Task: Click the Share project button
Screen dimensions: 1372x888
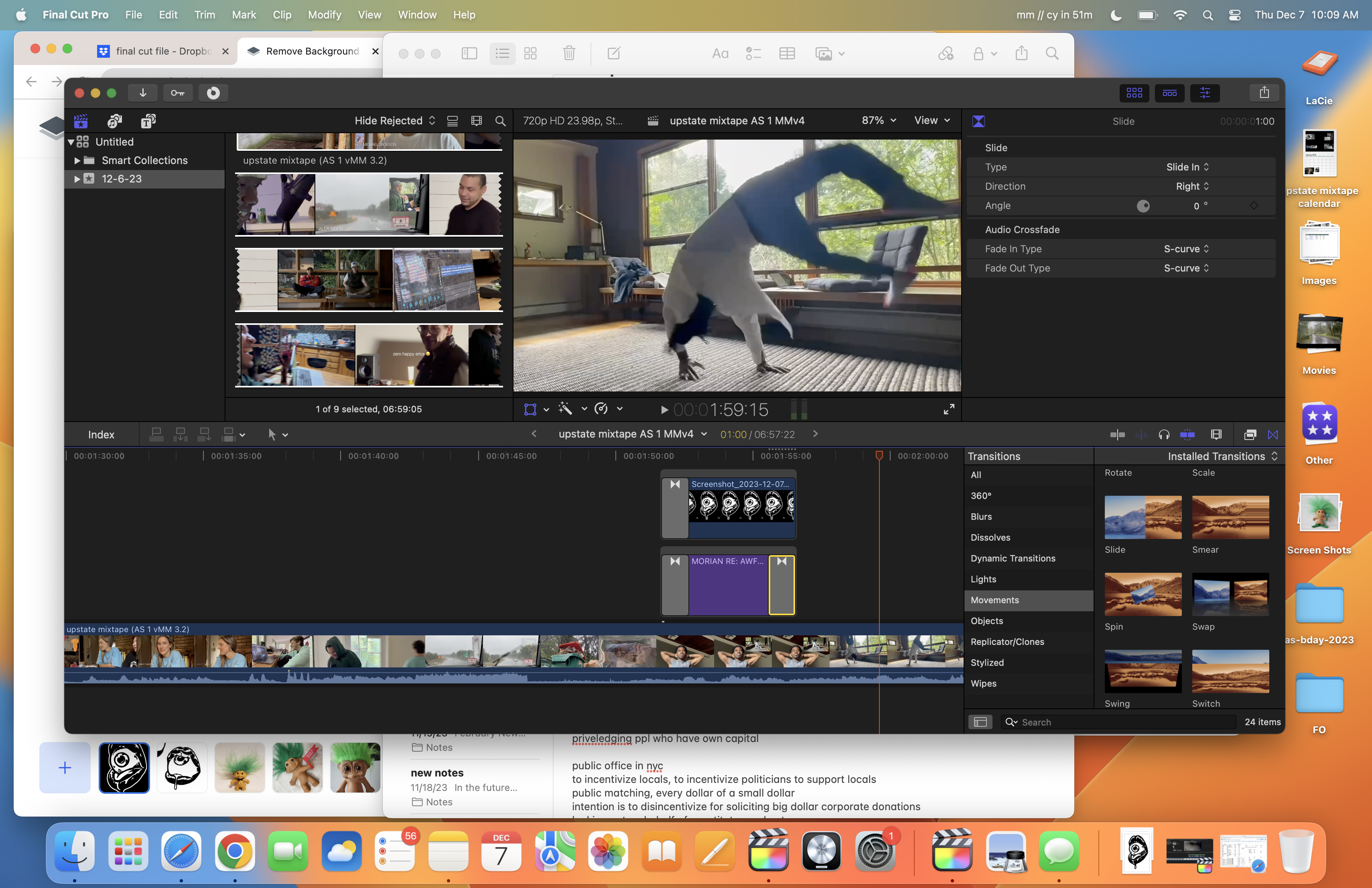Action: [1264, 93]
